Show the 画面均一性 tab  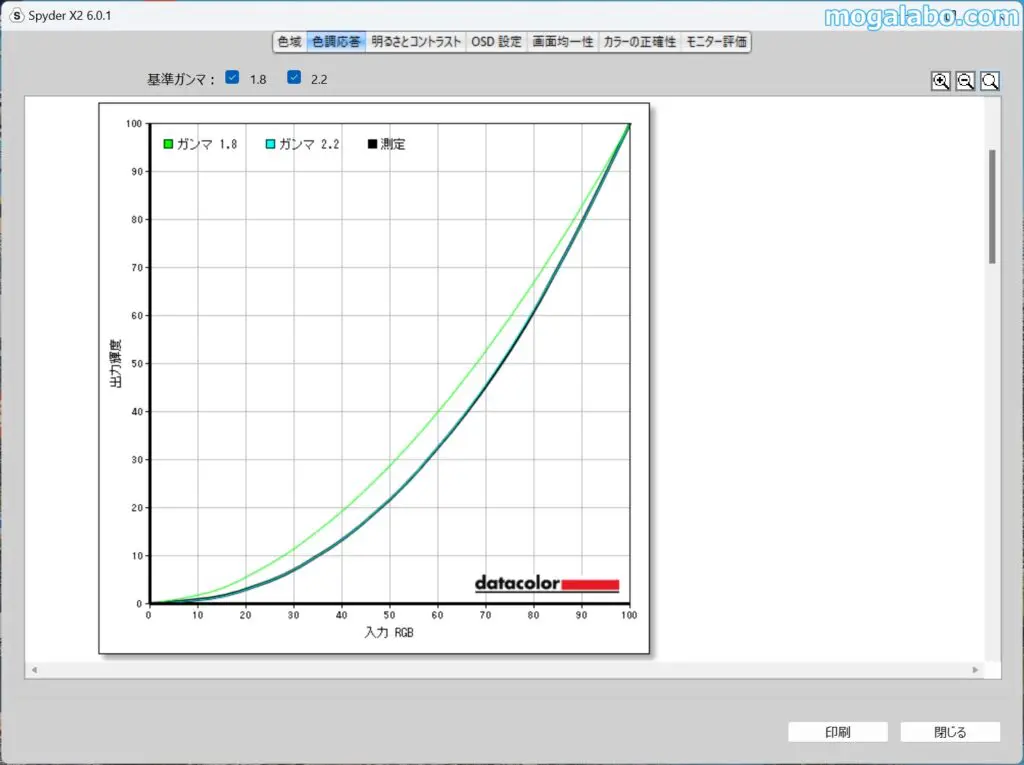tap(563, 42)
